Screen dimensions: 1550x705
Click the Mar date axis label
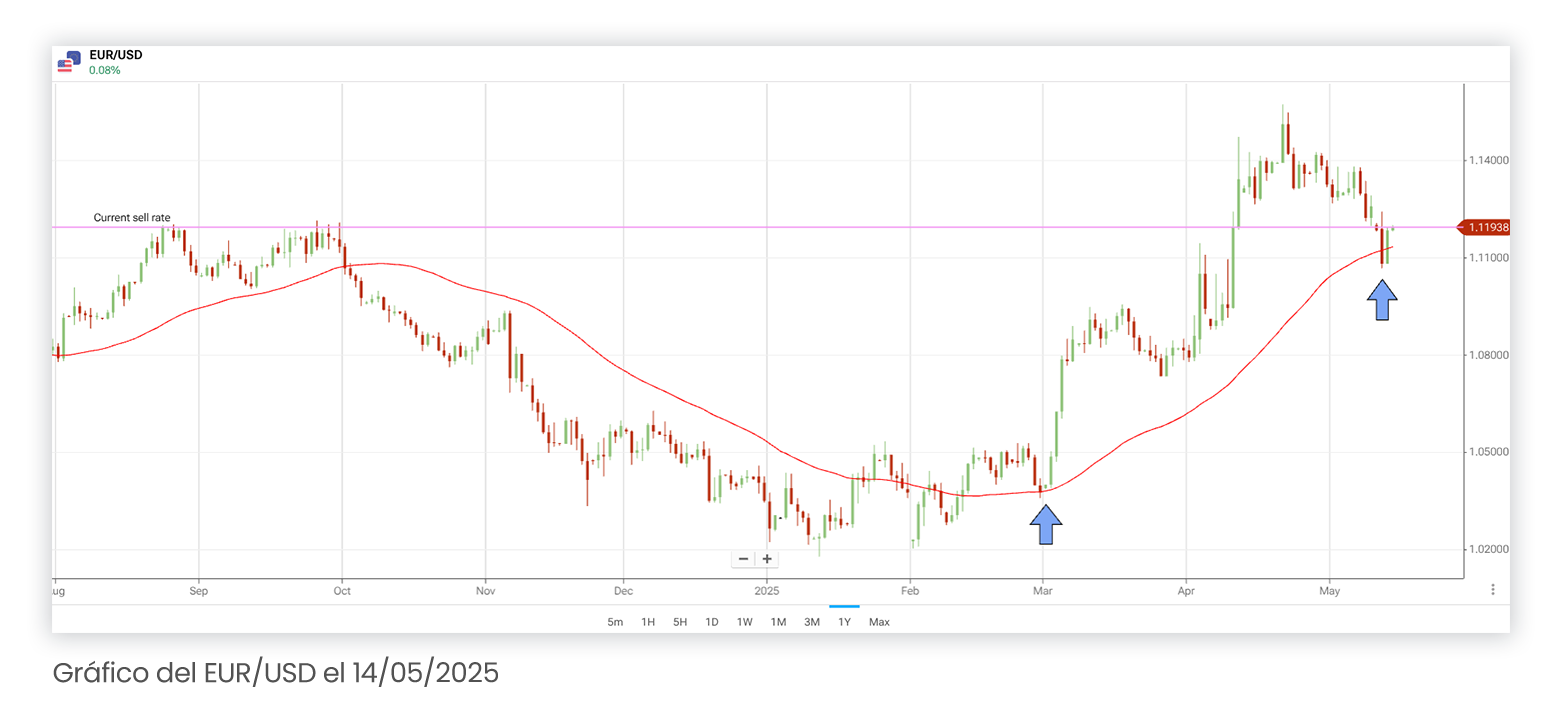(x=1043, y=590)
